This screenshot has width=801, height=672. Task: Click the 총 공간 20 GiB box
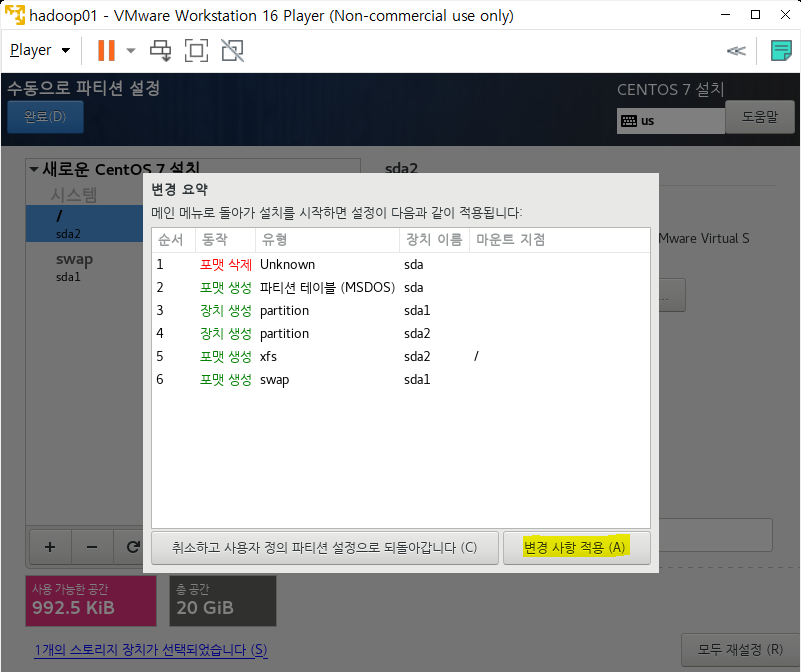pos(223,601)
